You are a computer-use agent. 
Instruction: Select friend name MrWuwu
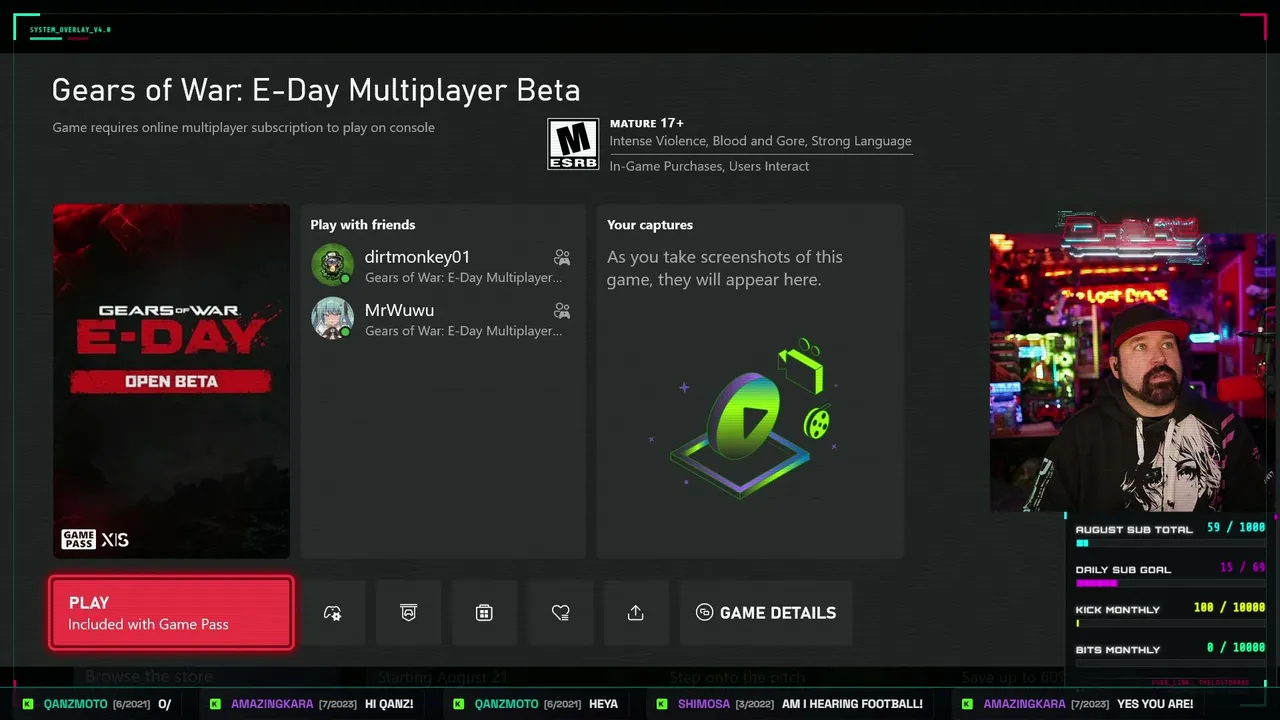pos(399,310)
